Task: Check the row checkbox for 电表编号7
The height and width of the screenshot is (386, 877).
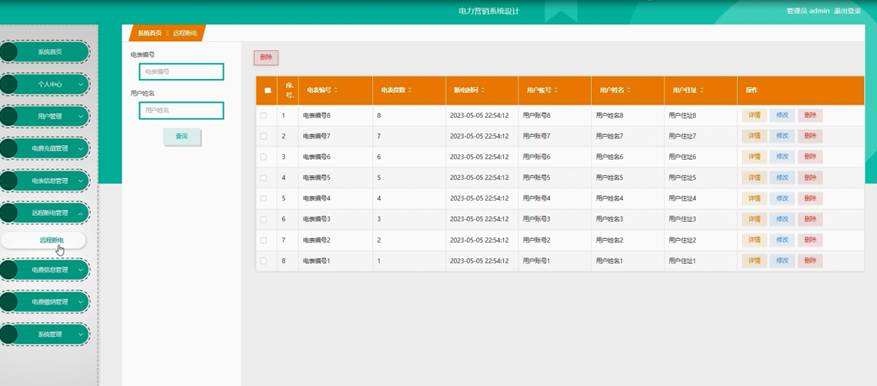Action: coord(263,136)
